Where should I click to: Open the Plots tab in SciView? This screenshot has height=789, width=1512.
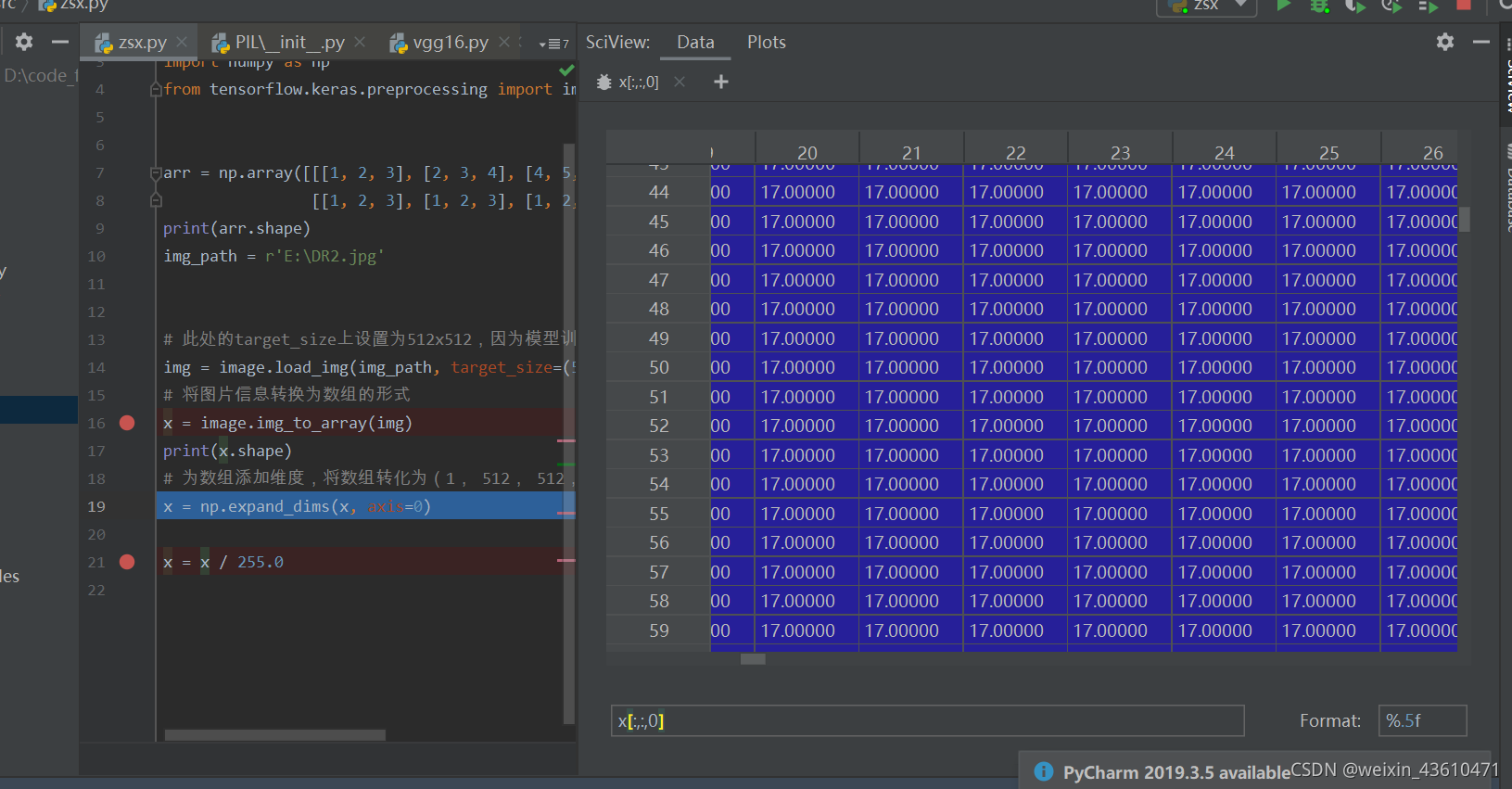[767, 43]
